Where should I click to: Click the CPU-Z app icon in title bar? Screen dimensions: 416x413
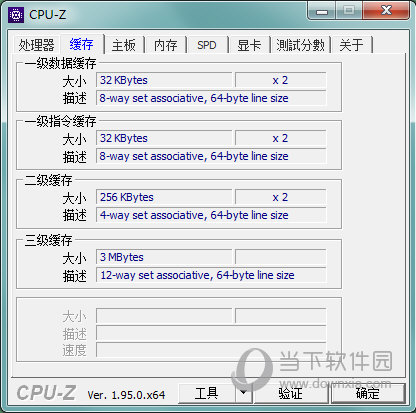pyautogui.click(x=16, y=15)
